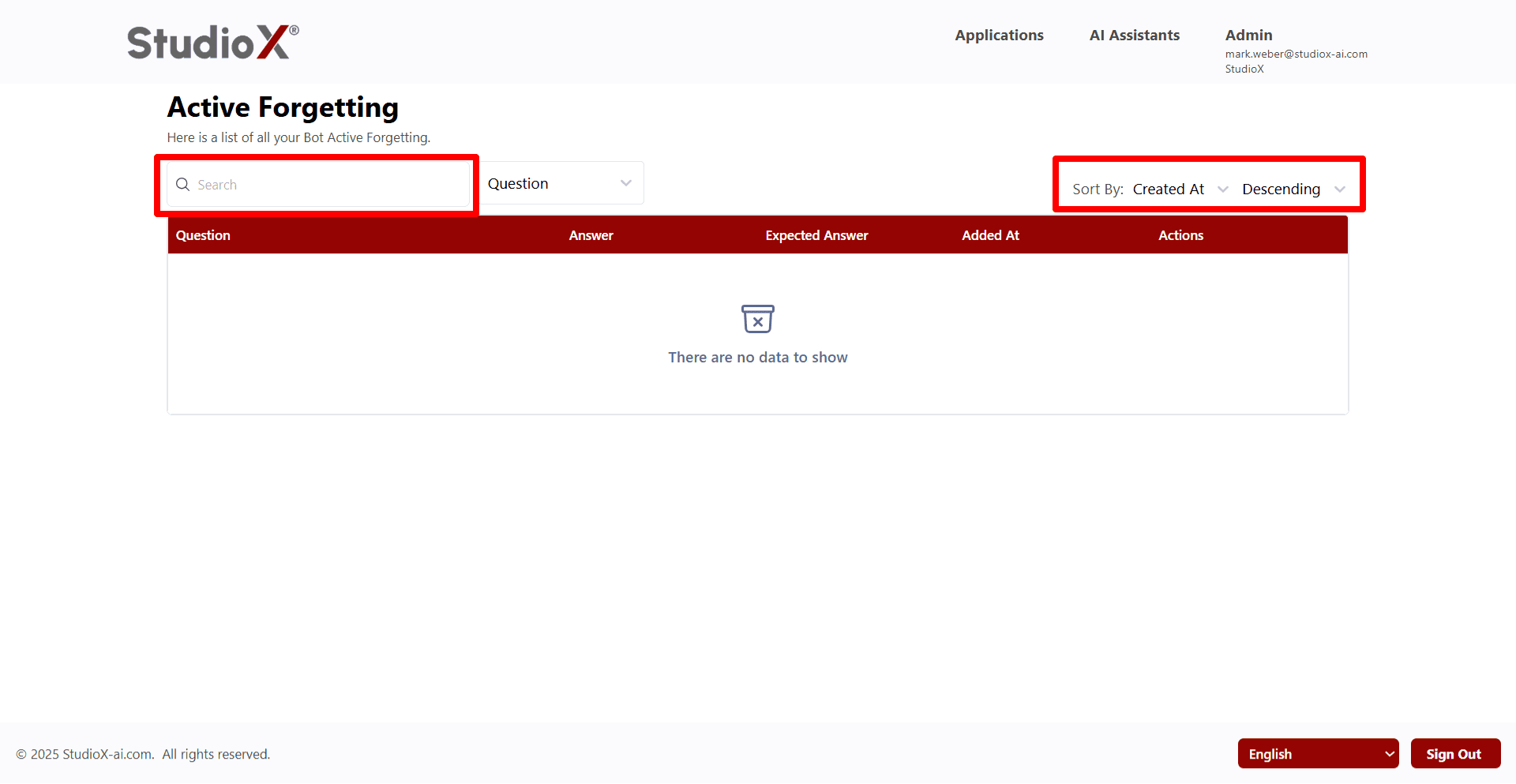Click the chevron beside Descending
This screenshot has width=1516, height=784.
[x=1340, y=189]
